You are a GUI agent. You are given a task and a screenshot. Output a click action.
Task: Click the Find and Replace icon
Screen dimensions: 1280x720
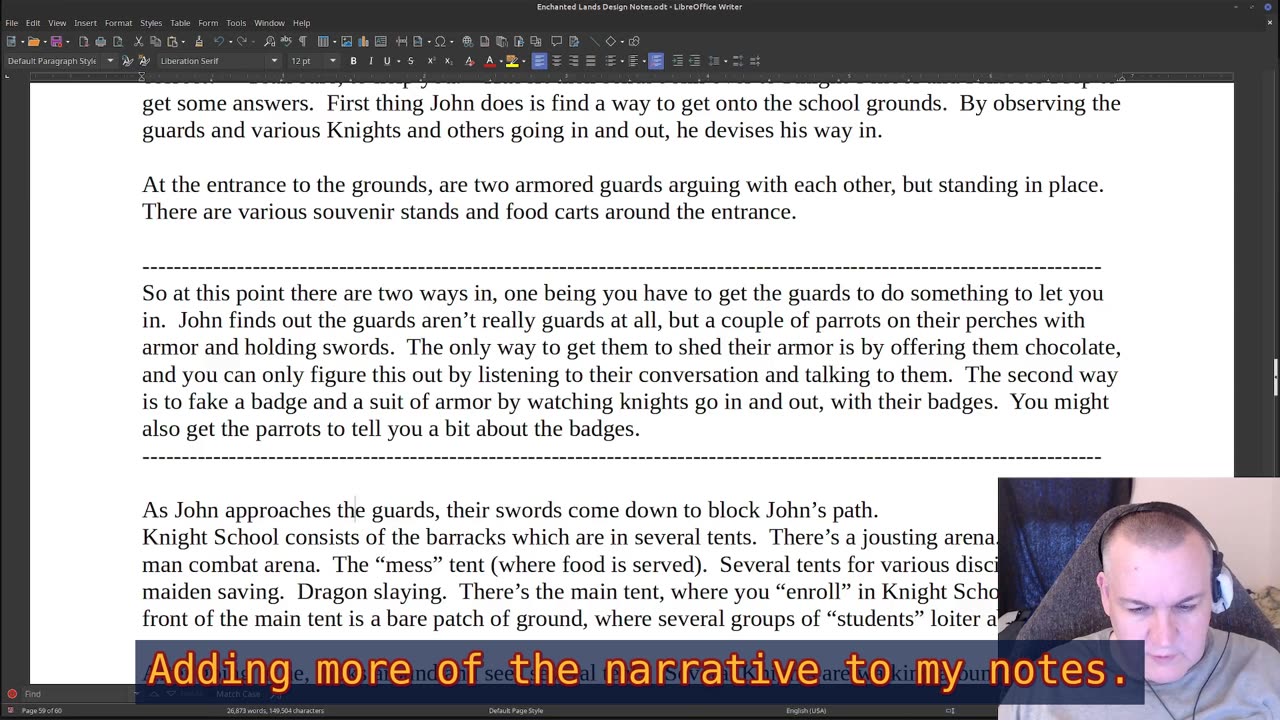tap(269, 41)
